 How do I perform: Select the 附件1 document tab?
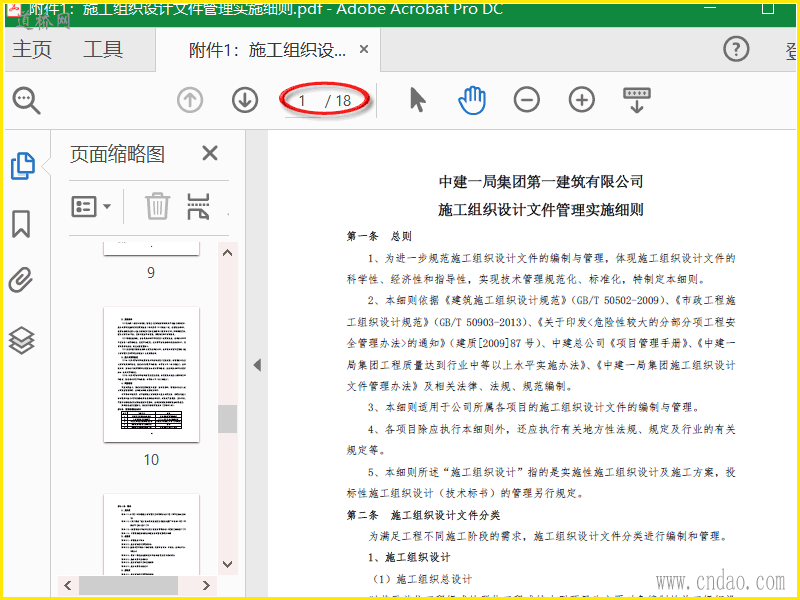point(268,50)
